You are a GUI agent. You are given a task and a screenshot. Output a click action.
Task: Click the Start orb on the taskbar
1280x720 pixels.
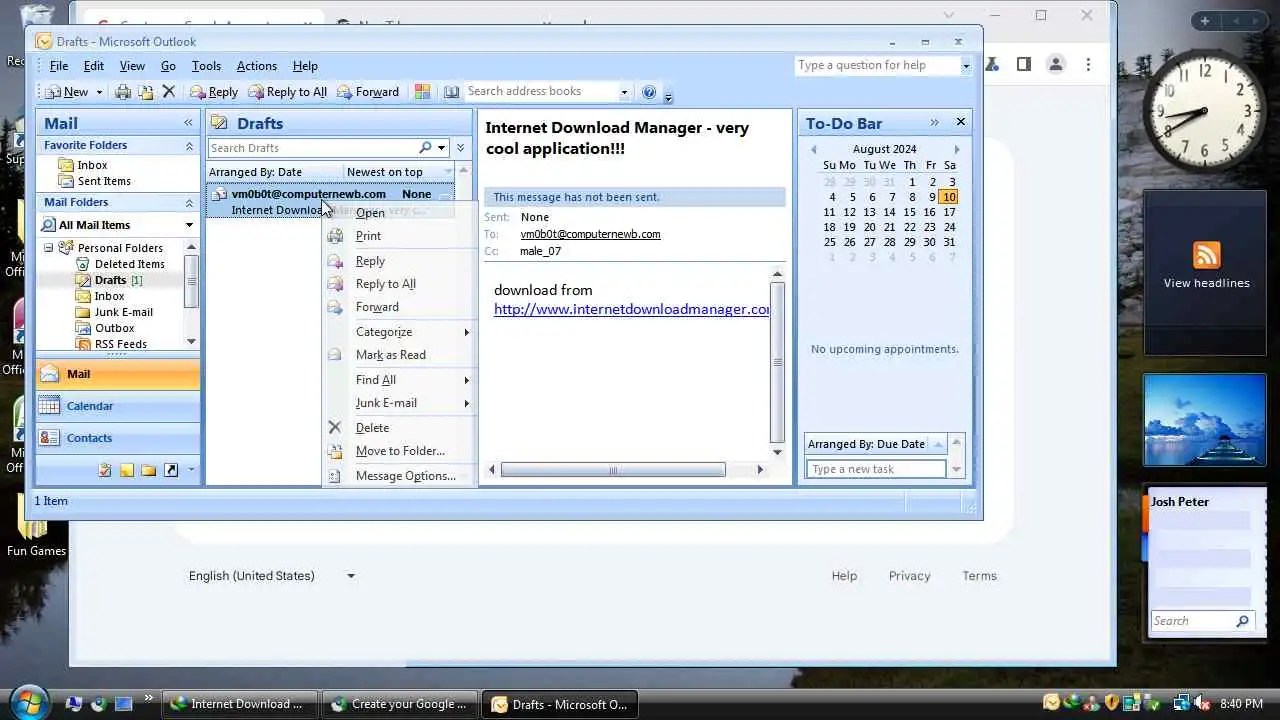[x=30, y=701]
